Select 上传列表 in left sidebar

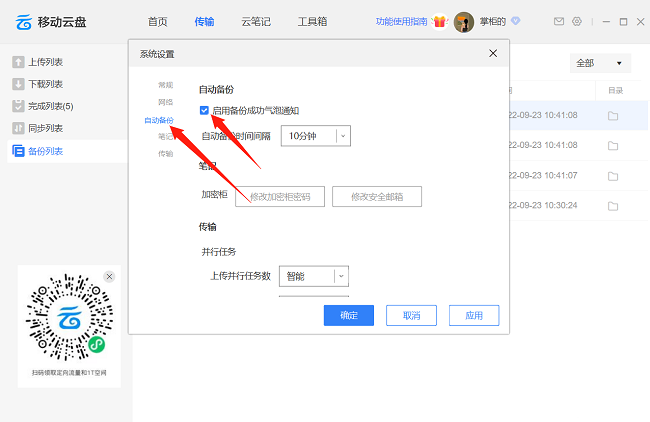click(x=45, y=62)
